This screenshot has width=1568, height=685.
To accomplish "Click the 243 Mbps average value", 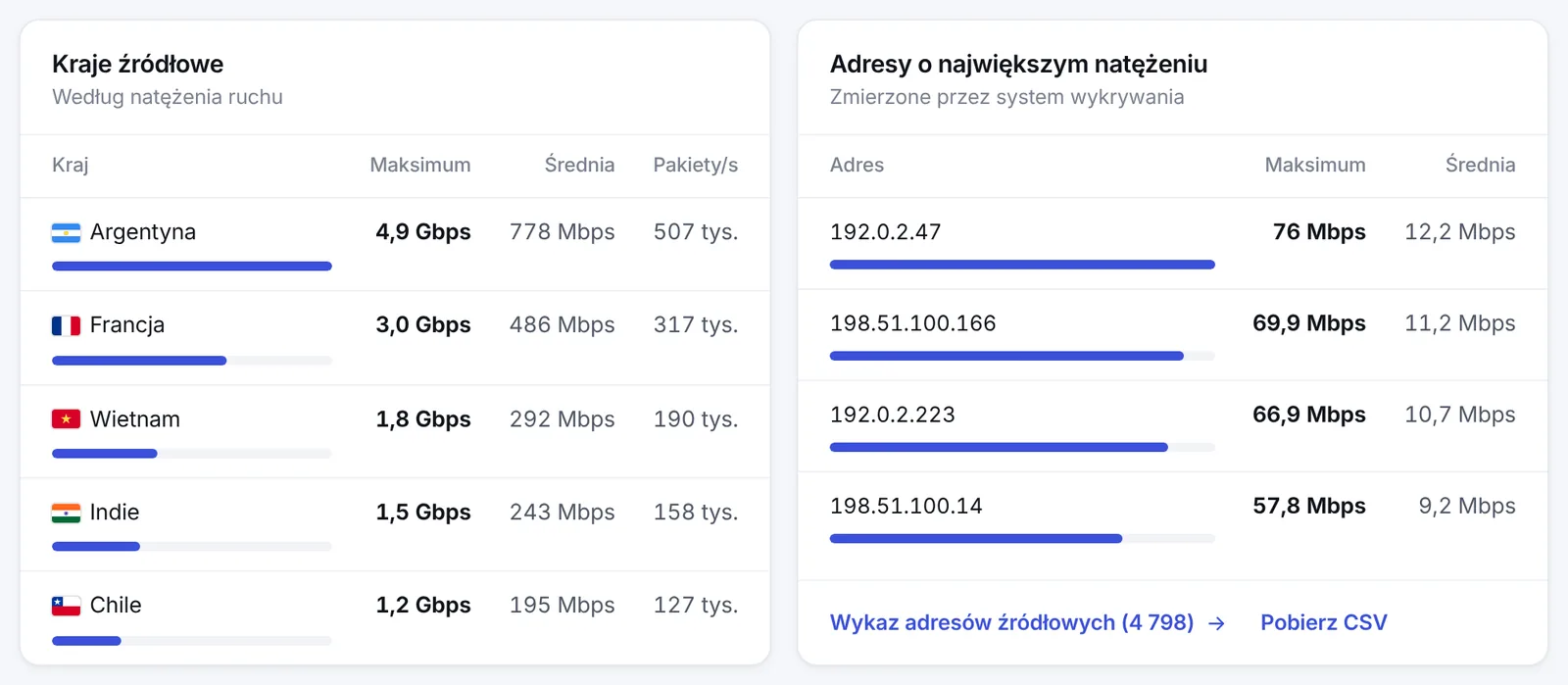I will tap(563, 513).
